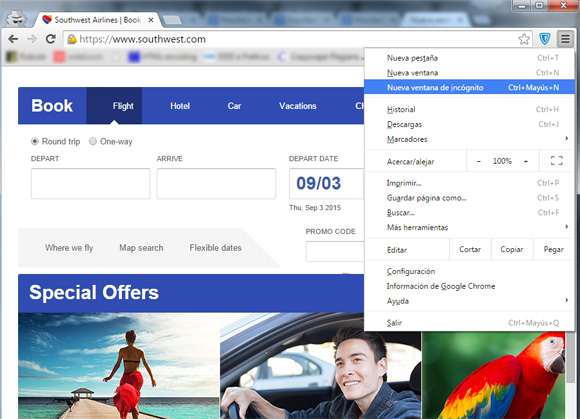Toggle fullscreen mode in the zoom row
Viewport: 580px width, 419px height.
coord(556,161)
